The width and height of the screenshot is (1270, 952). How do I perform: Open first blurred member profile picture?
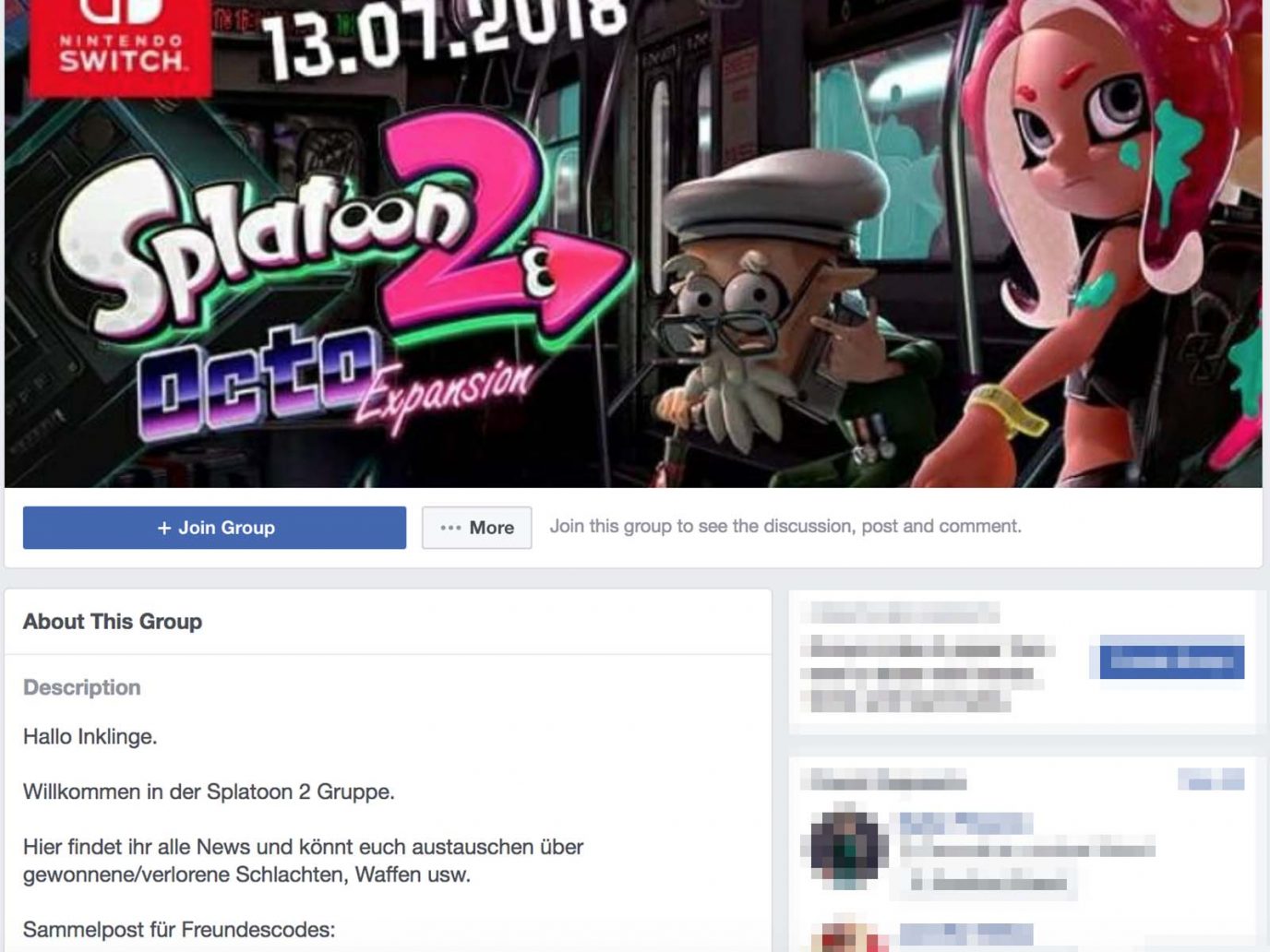848,847
